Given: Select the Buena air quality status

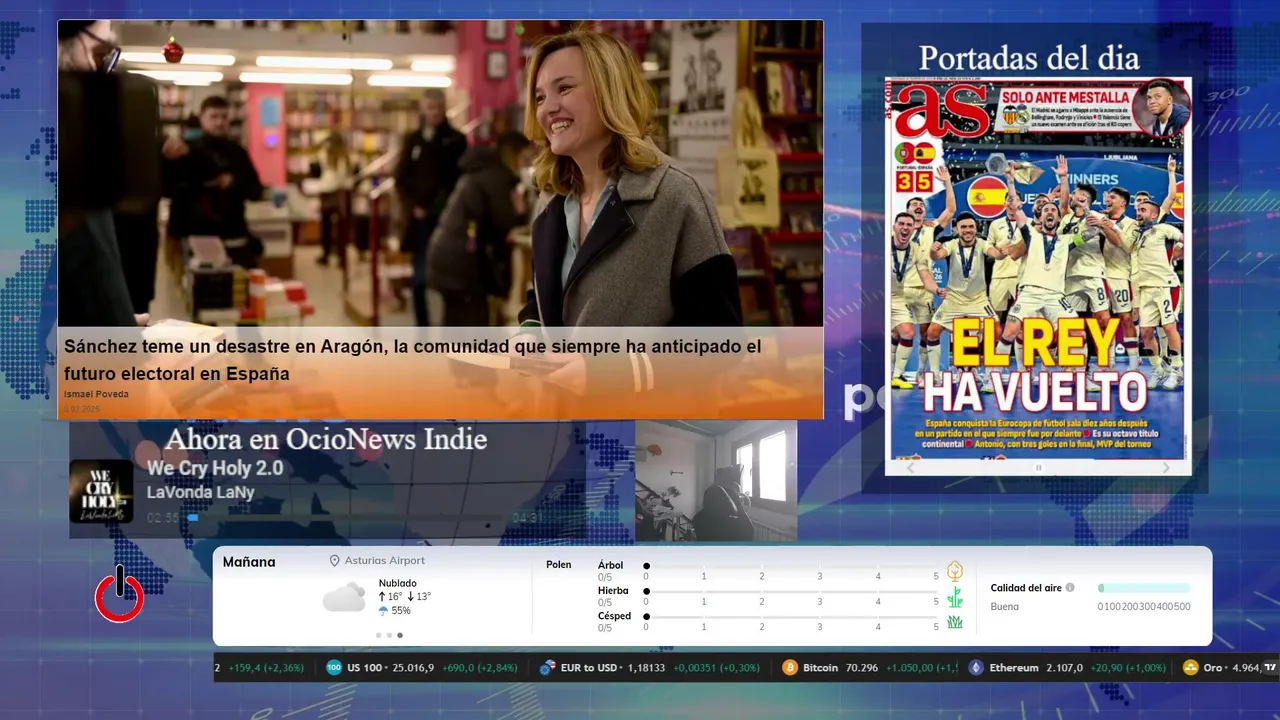Looking at the screenshot, I should 1005,607.
